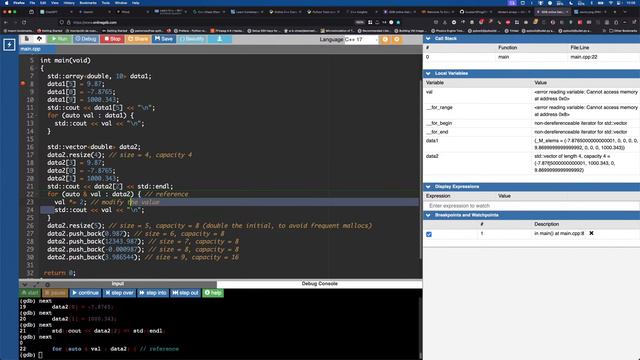Open debugger help with the green help button
This screenshot has width=640, height=360.
[213, 293]
